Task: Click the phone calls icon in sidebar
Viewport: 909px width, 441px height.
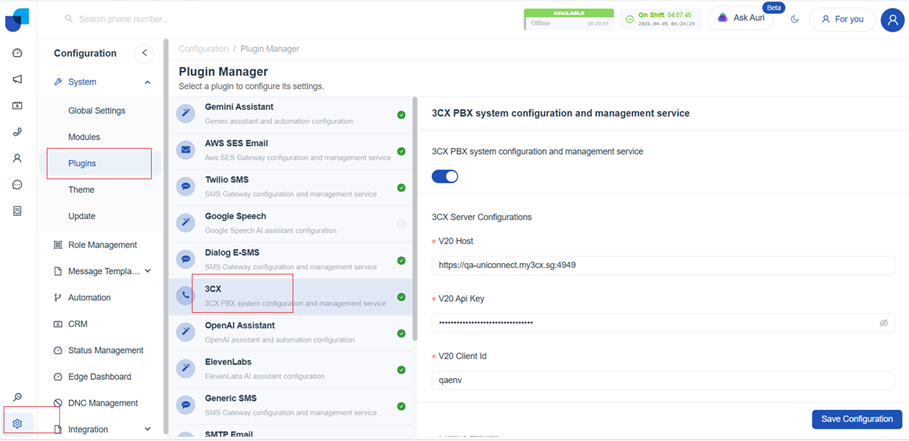Action: 17,132
